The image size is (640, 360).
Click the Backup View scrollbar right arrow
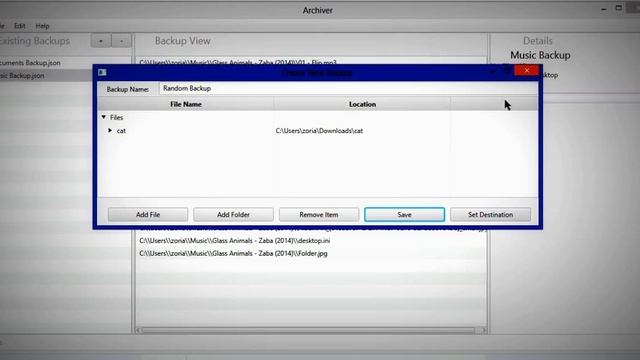point(484,330)
